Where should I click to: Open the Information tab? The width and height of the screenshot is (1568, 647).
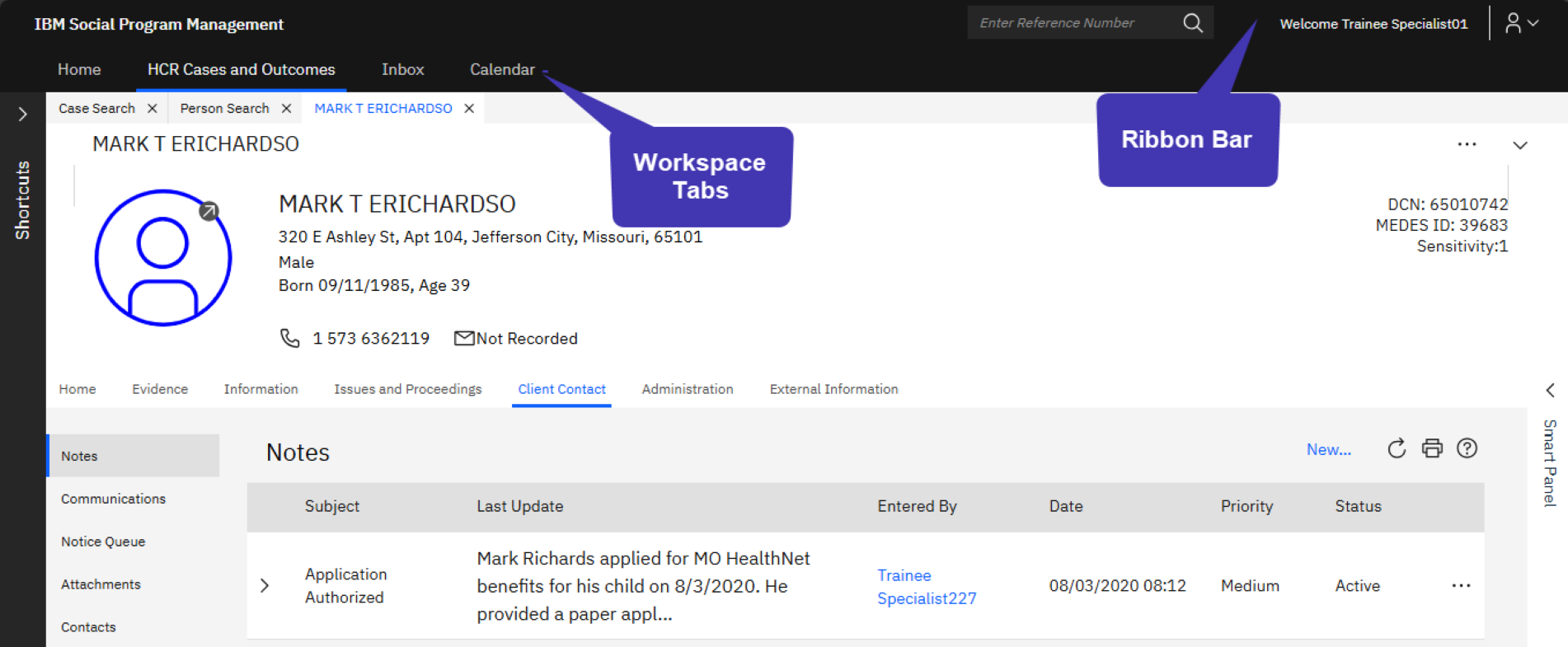pyautogui.click(x=261, y=389)
